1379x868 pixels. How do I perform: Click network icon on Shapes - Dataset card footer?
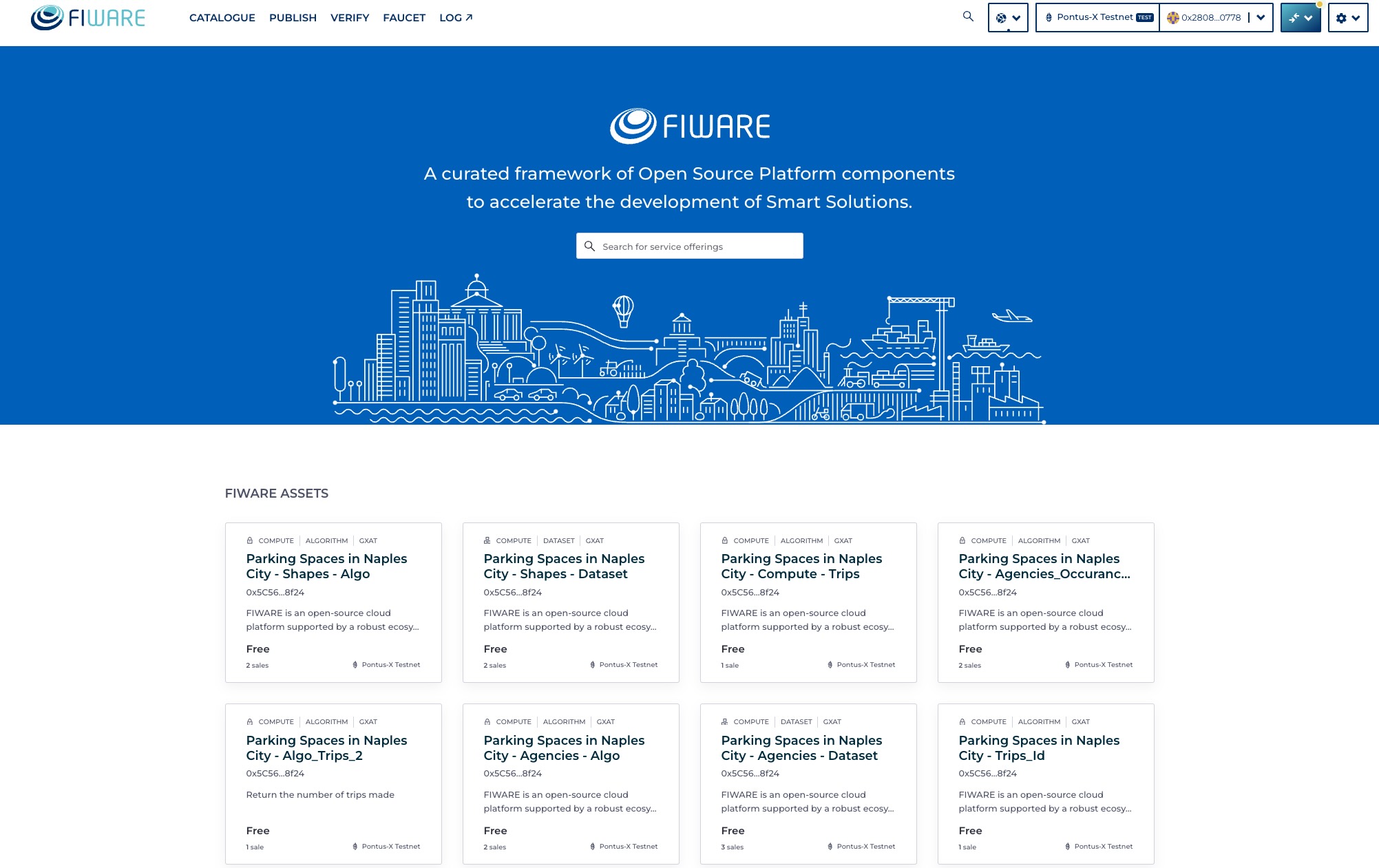[x=593, y=665]
